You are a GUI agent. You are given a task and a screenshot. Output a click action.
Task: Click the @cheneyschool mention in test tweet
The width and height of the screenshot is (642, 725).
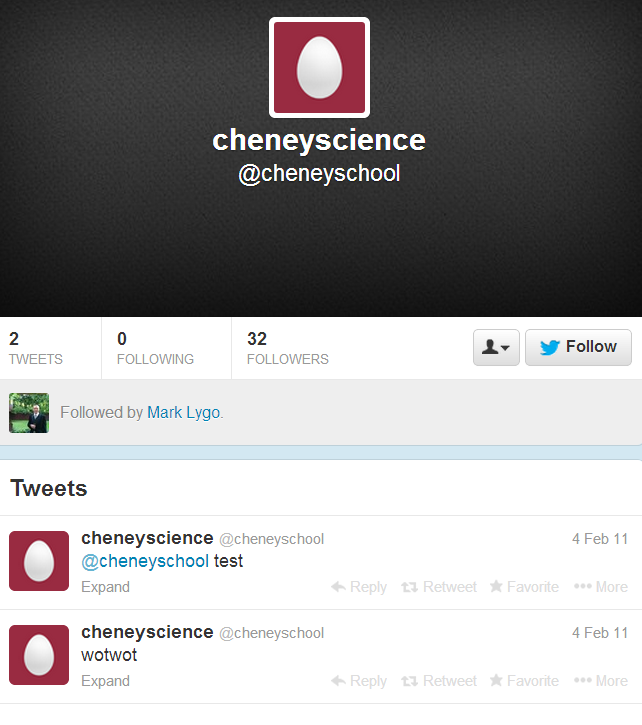(x=145, y=561)
